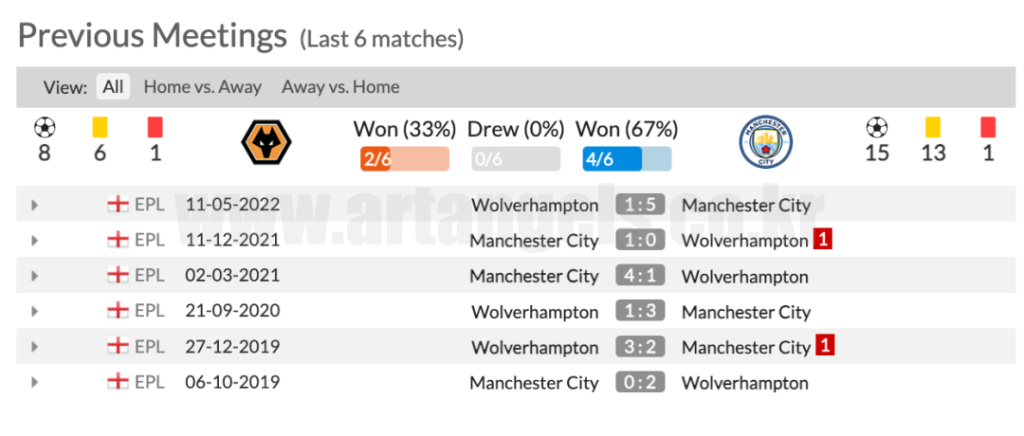Click the orange 2/6 Wolverhampton win bar
The height and width of the screenshot is (436, 1024).
(404, 159)
